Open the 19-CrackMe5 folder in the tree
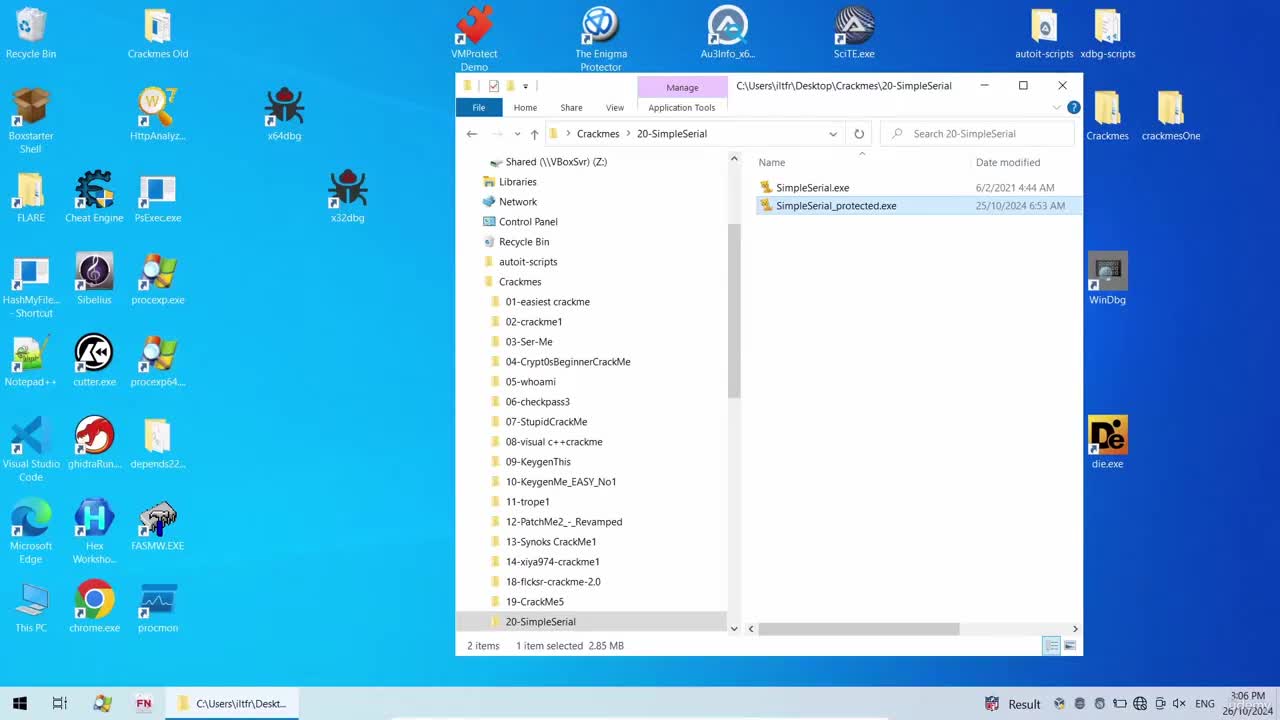Screen dimensions: 1280x720 click(534, 602)
